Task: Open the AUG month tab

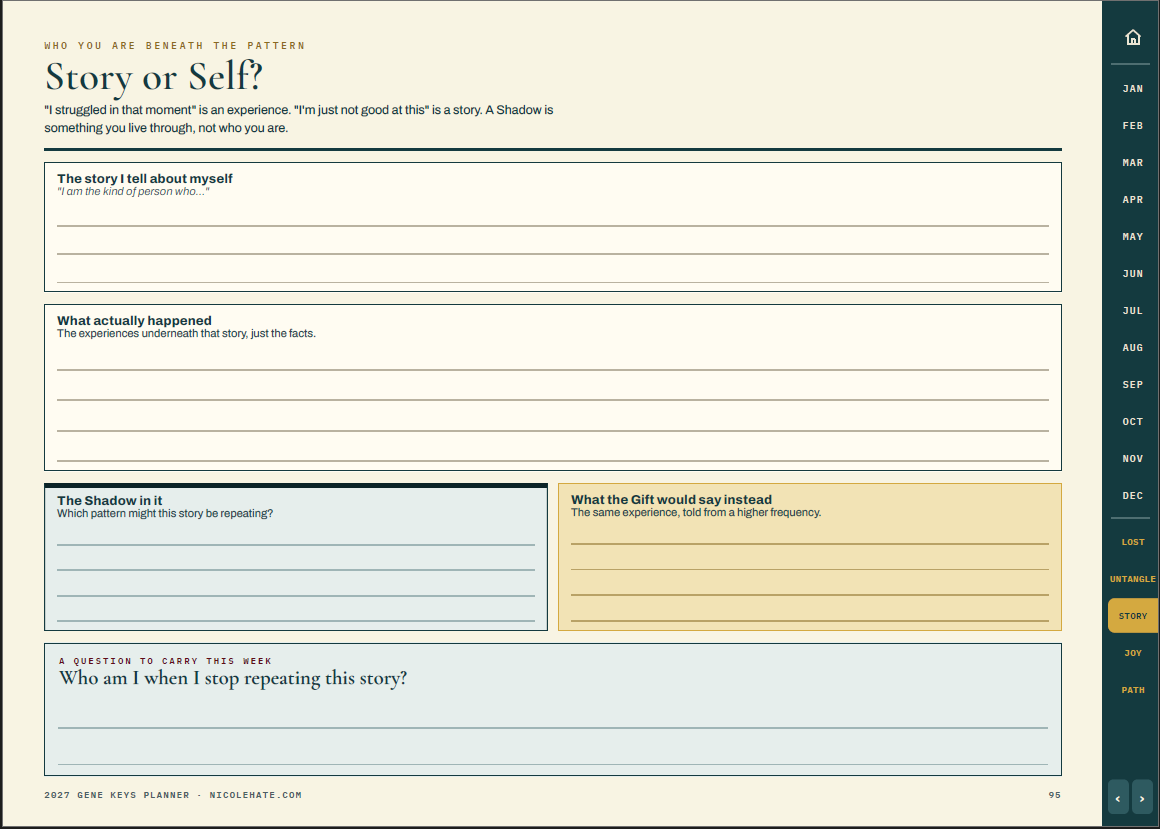Action: [1133, 348]
